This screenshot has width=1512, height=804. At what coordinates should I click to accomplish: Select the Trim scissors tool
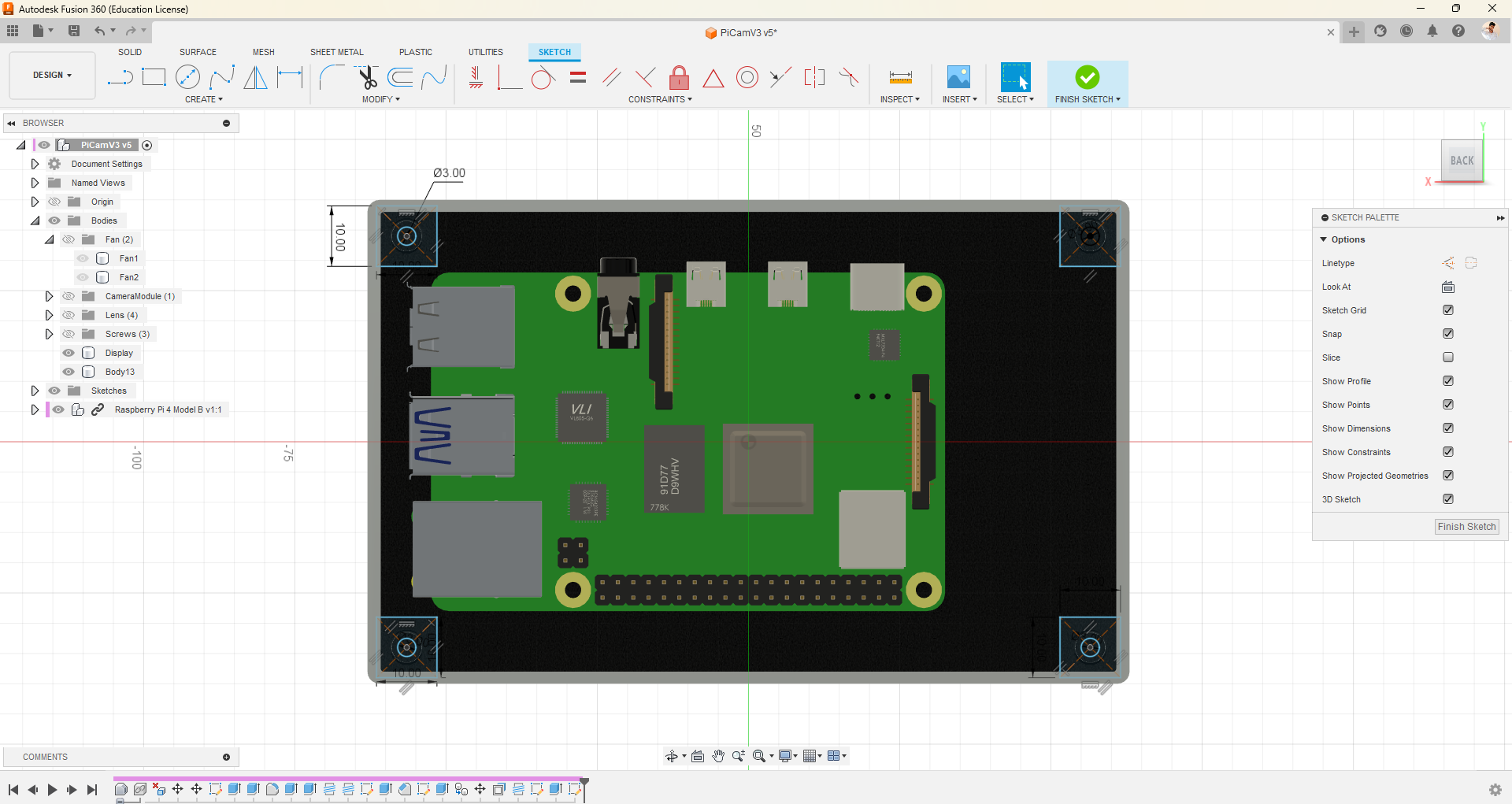click(x=367, y=77)
